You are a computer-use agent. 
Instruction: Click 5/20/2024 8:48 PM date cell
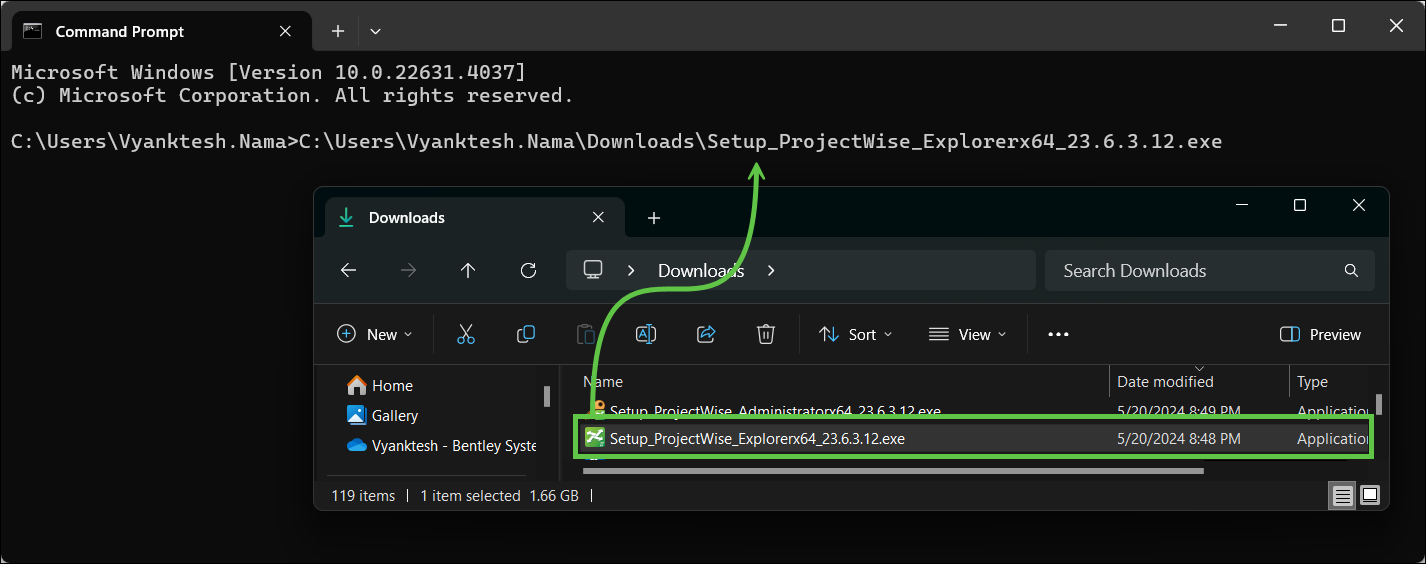[x=1178, y=438]
